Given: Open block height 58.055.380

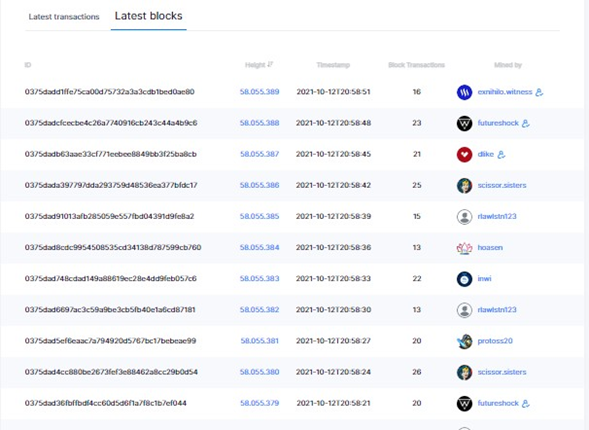Looking at the screenshot, I should (x=260, y=372).
